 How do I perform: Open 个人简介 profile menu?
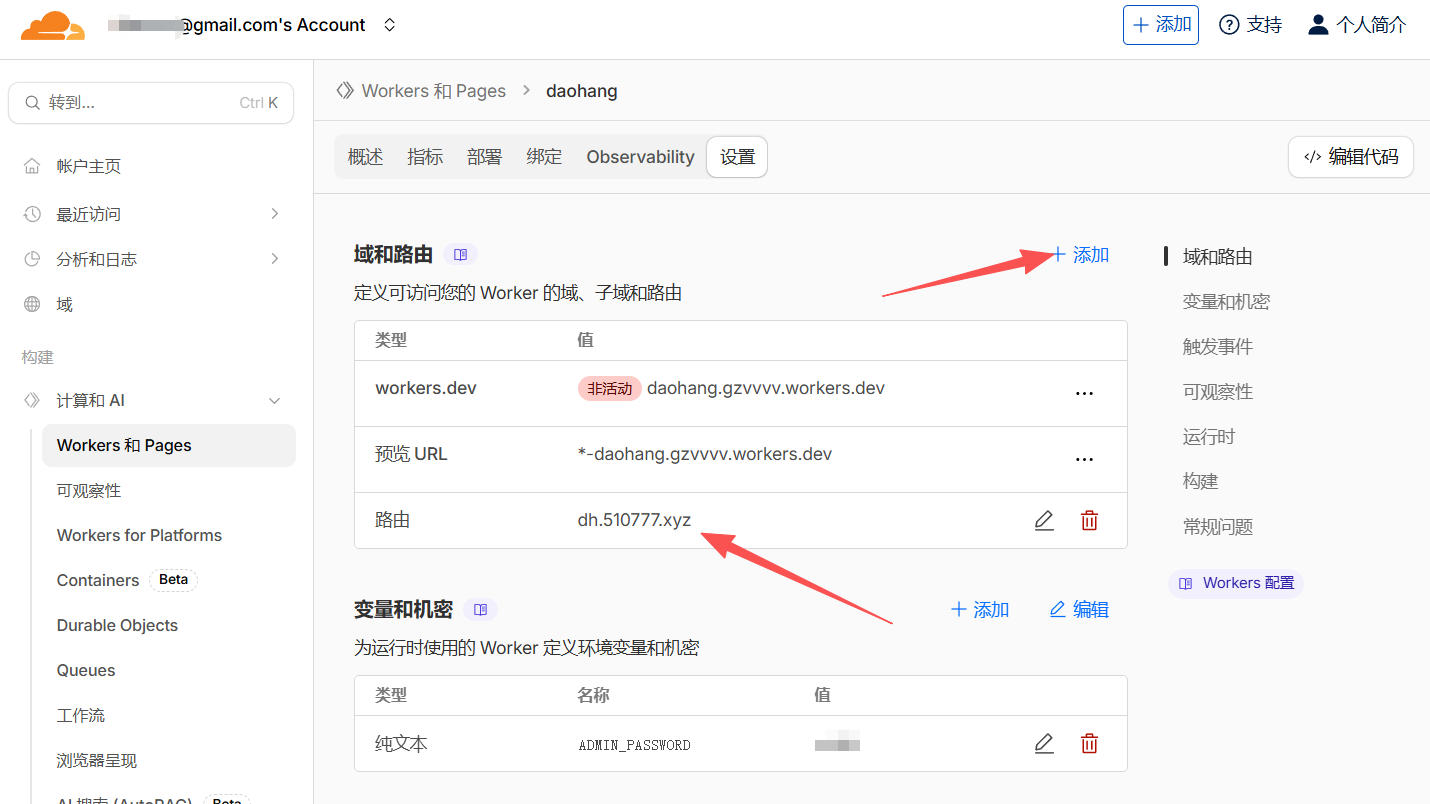[x=1356, y=25]
